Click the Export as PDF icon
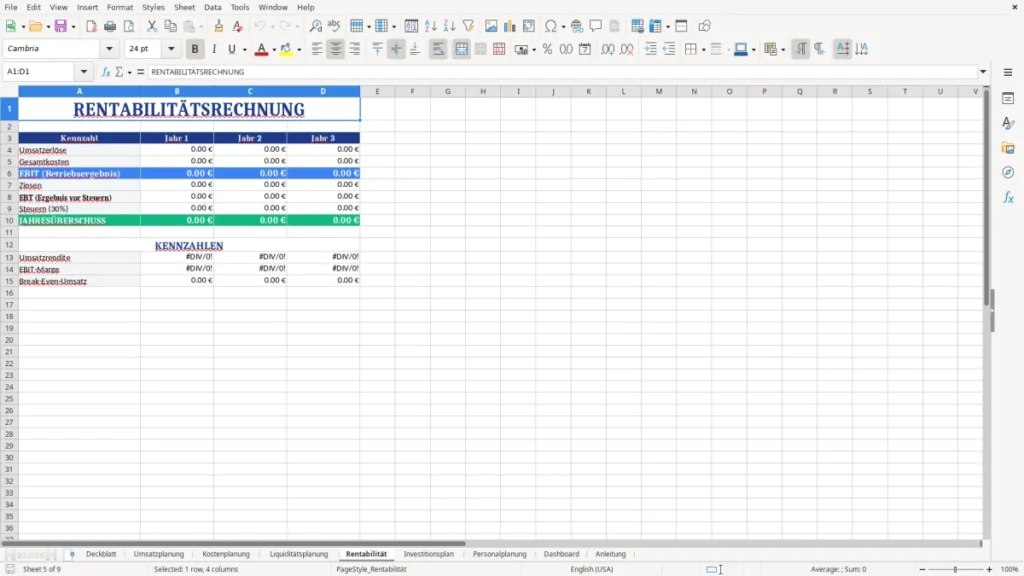Viewport: 1024px width, 576px height. (x=91, y=26)
